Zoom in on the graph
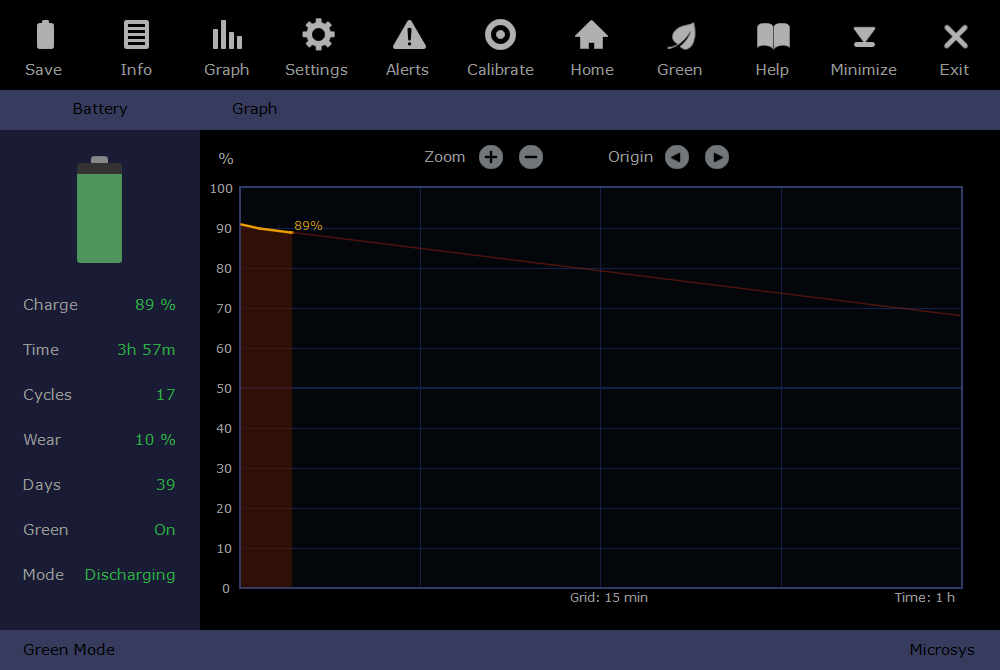The width and height of the screenshot is (1000, 670). pyautogui.click(x=490, y=157)
